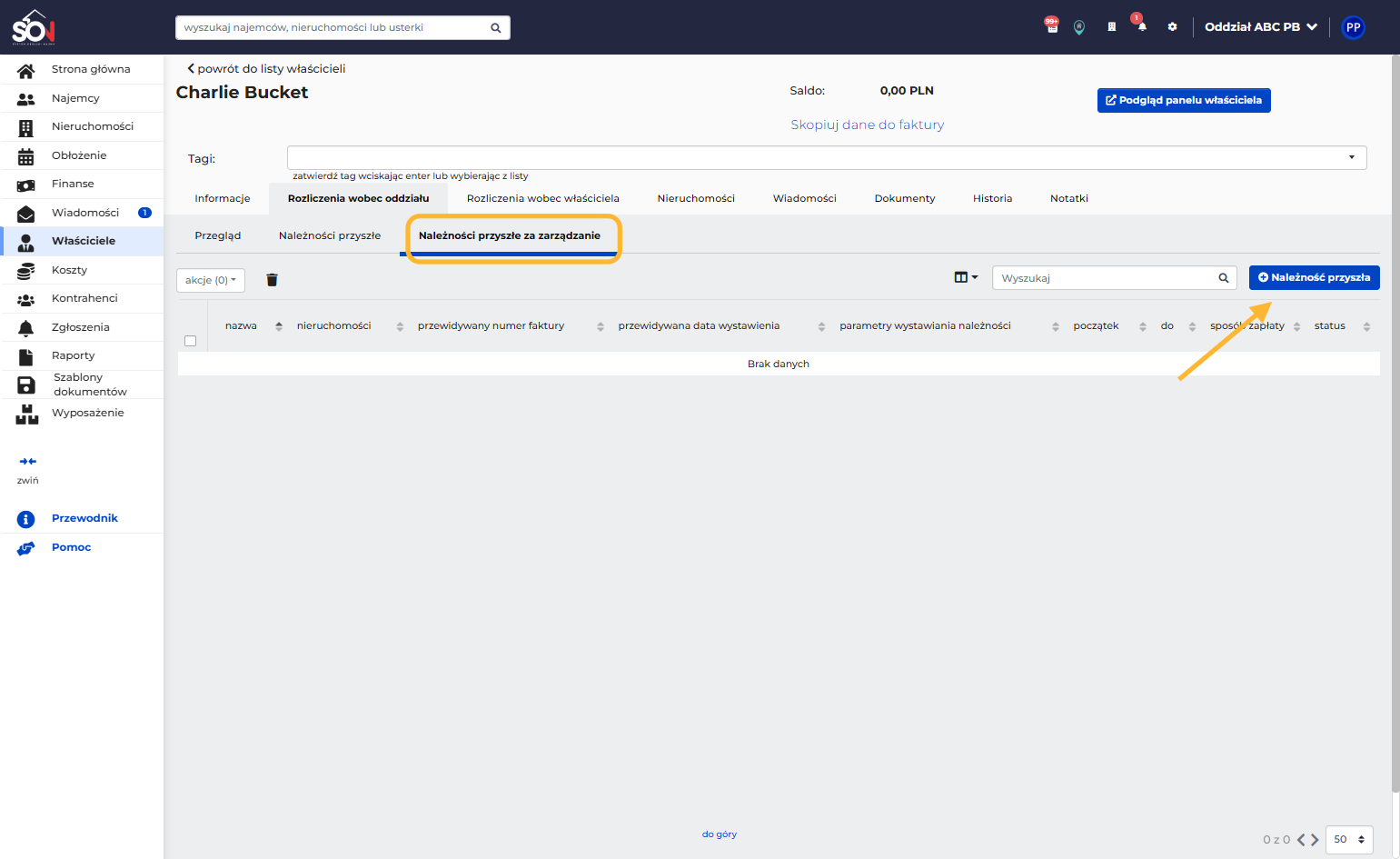Sort the table by nazwa column
The height and width of the screenshot is (859, 1400).
pyautogui.click(x=253, y=326)
